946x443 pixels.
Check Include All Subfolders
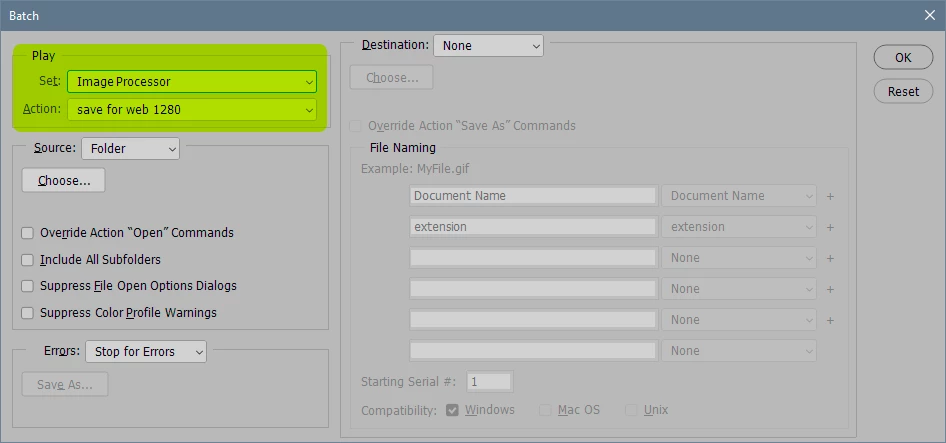click(x=27, y=260)
